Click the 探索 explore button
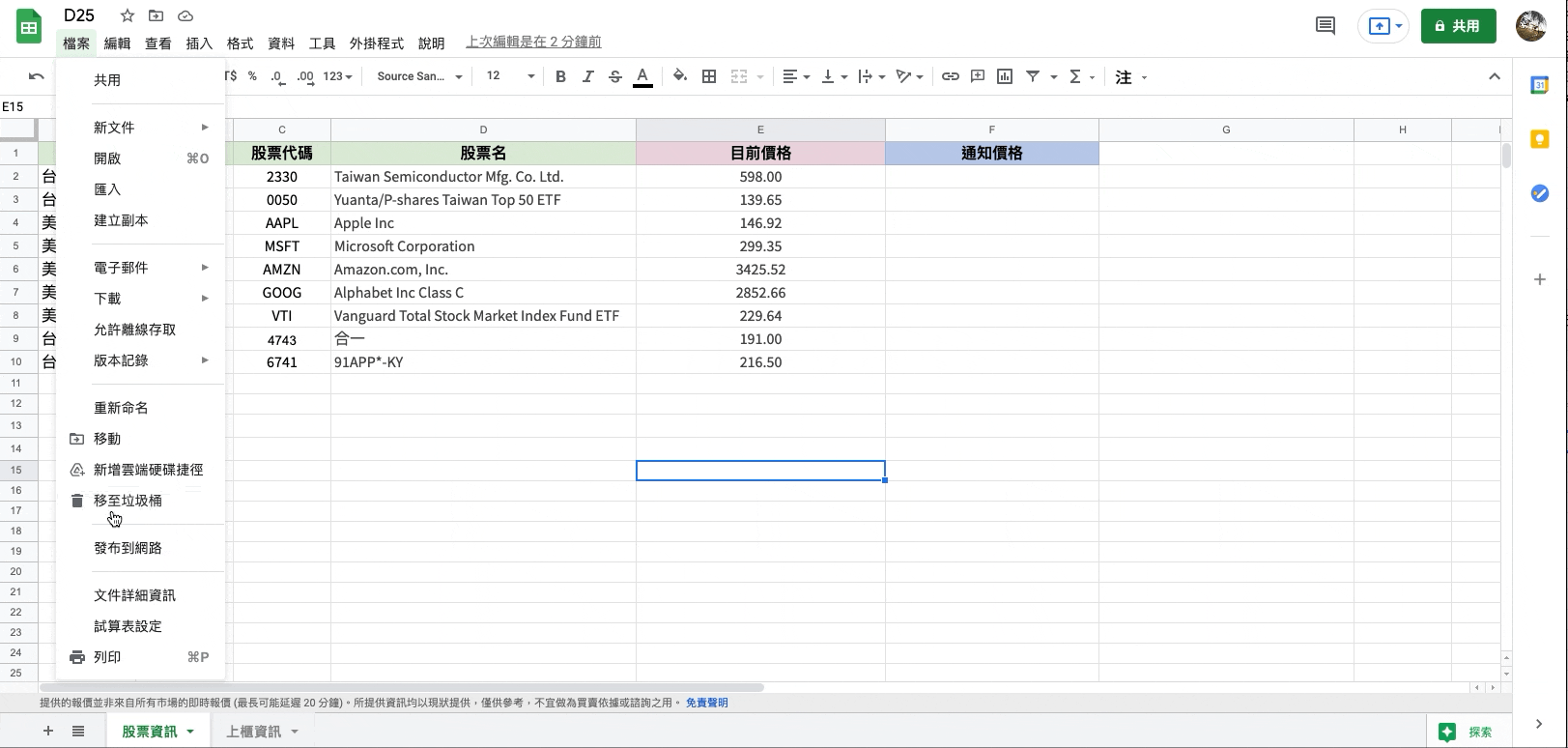The width and height of the screenshot is (1568, 748). [x=1467, y=732]
